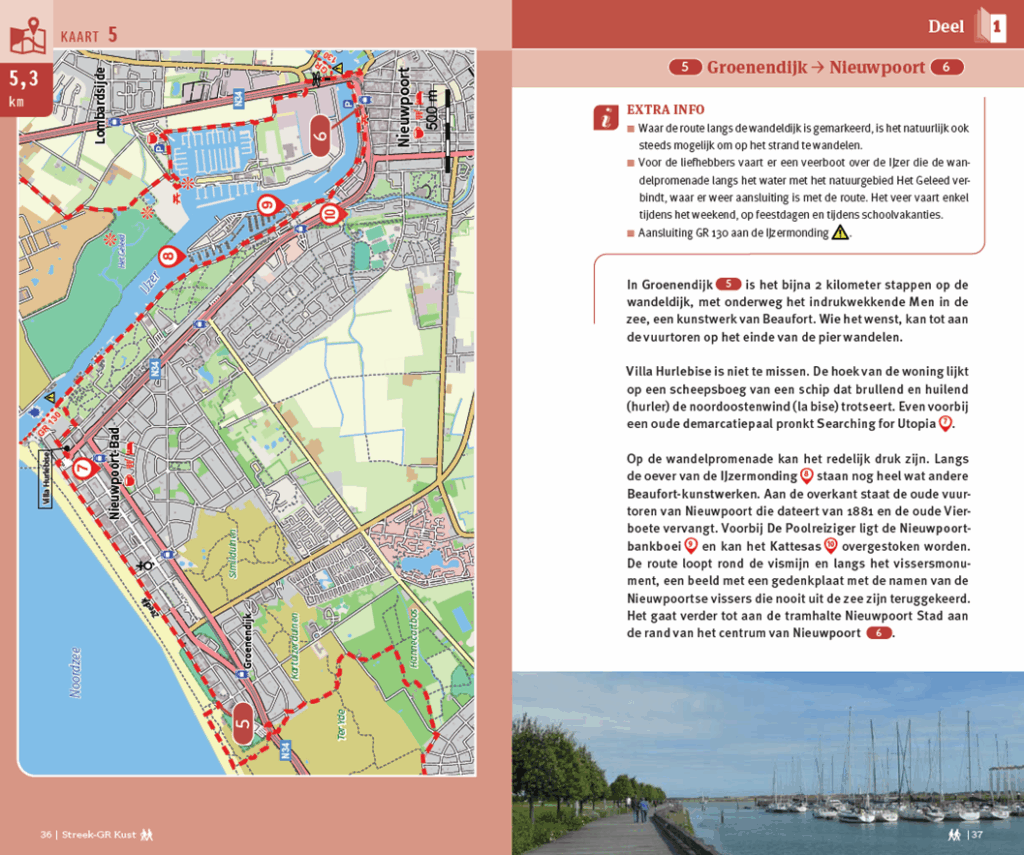The image size is (1024, 855).
Task: Click the 'KAART 5' label
Action: [89, 35]
